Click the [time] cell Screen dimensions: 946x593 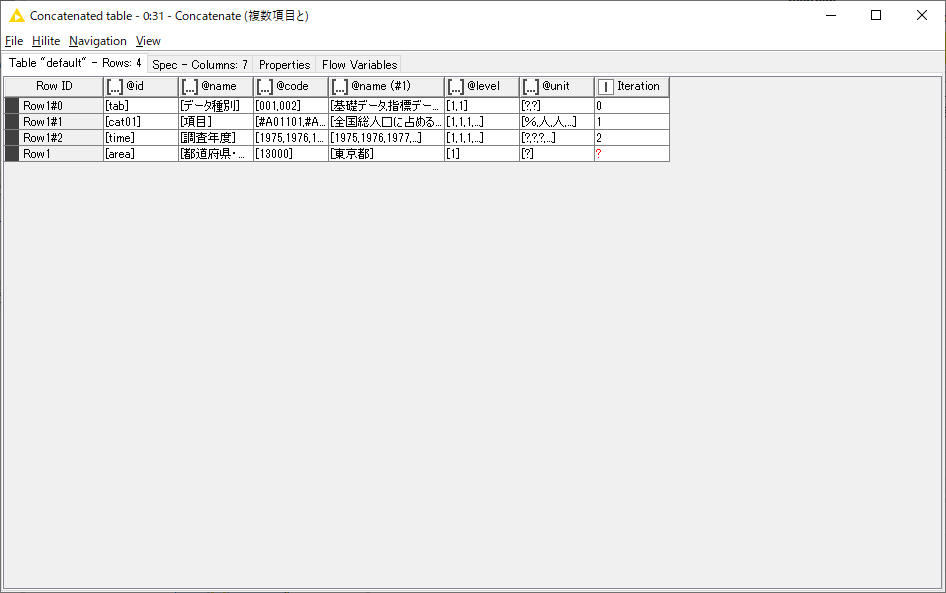click(x=141, y=138)
